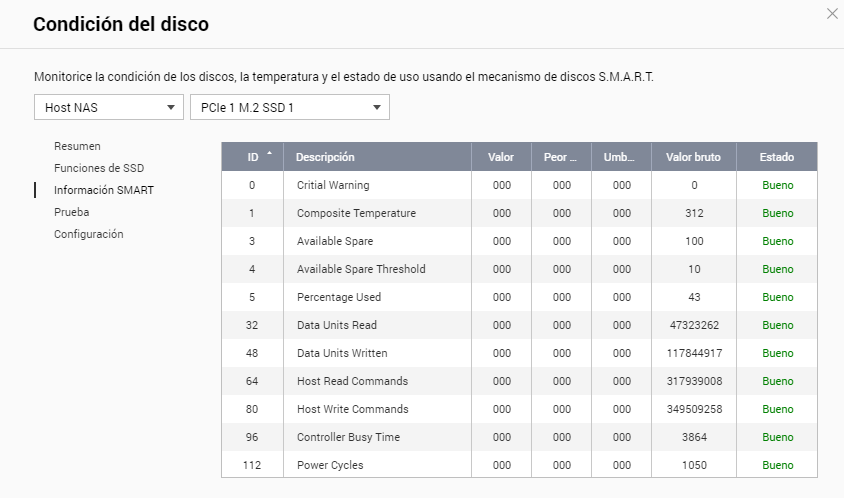This screenshot has width=844, height=498.
Task: Go to Funciones de SSD
Action: [x=99, y=168]
